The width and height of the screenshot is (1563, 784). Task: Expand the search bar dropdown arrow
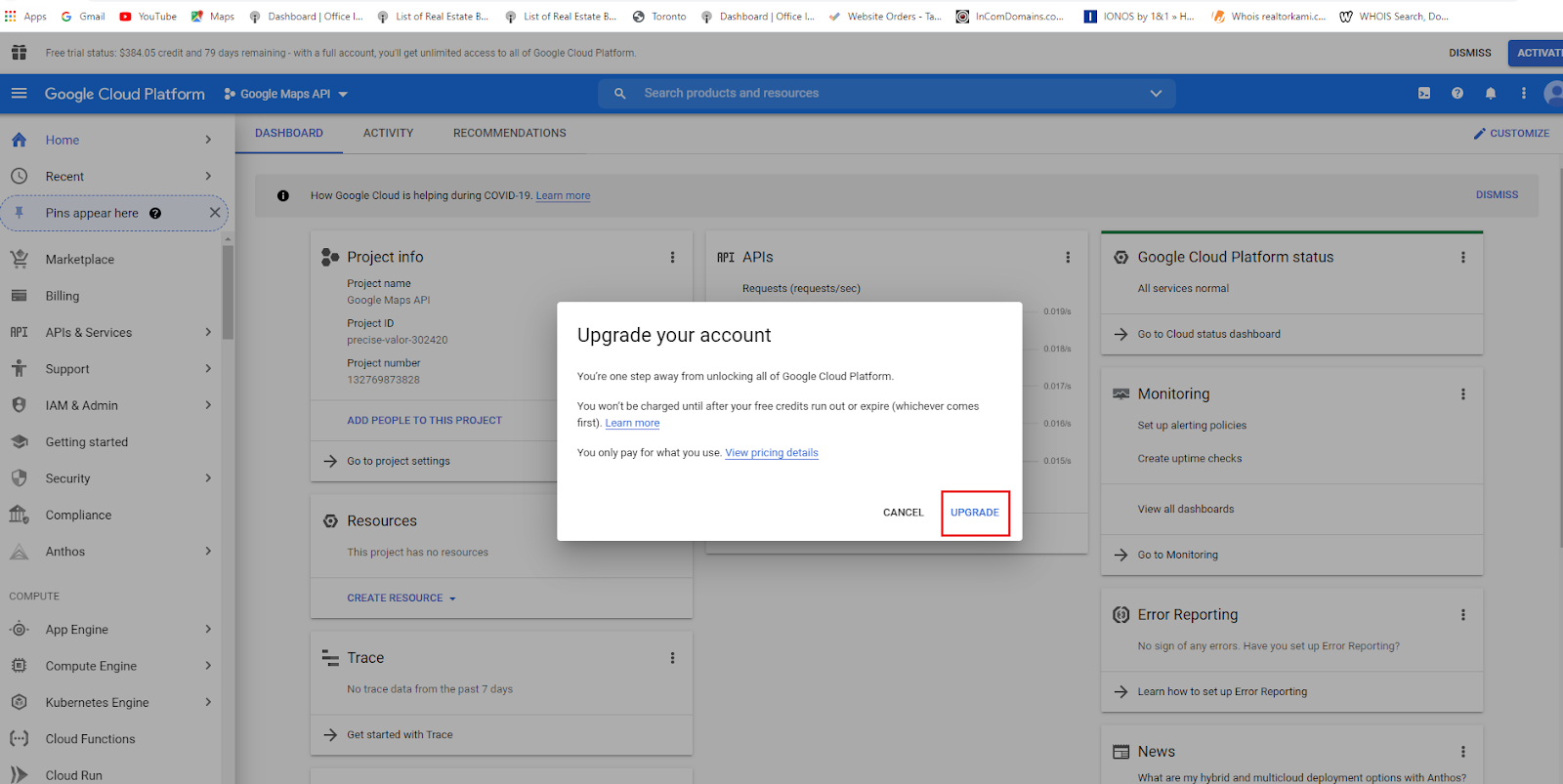click(1156, 94)
